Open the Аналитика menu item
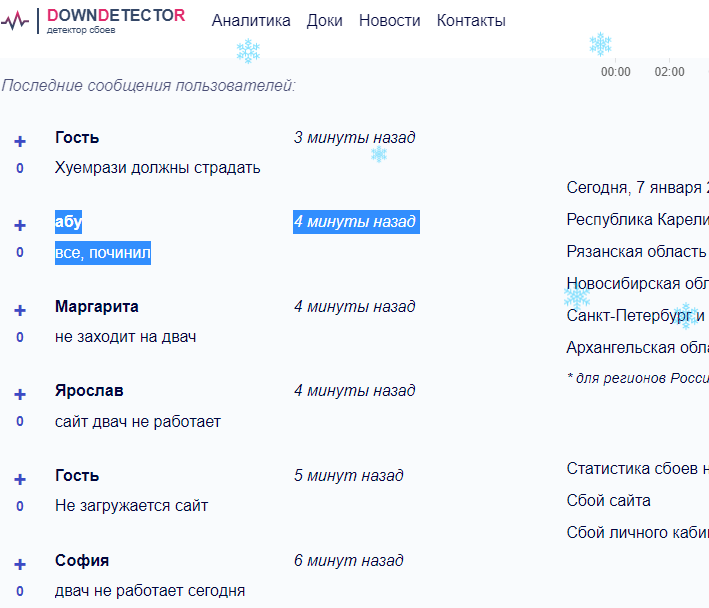The image size is (709, 608). [251, 21]
